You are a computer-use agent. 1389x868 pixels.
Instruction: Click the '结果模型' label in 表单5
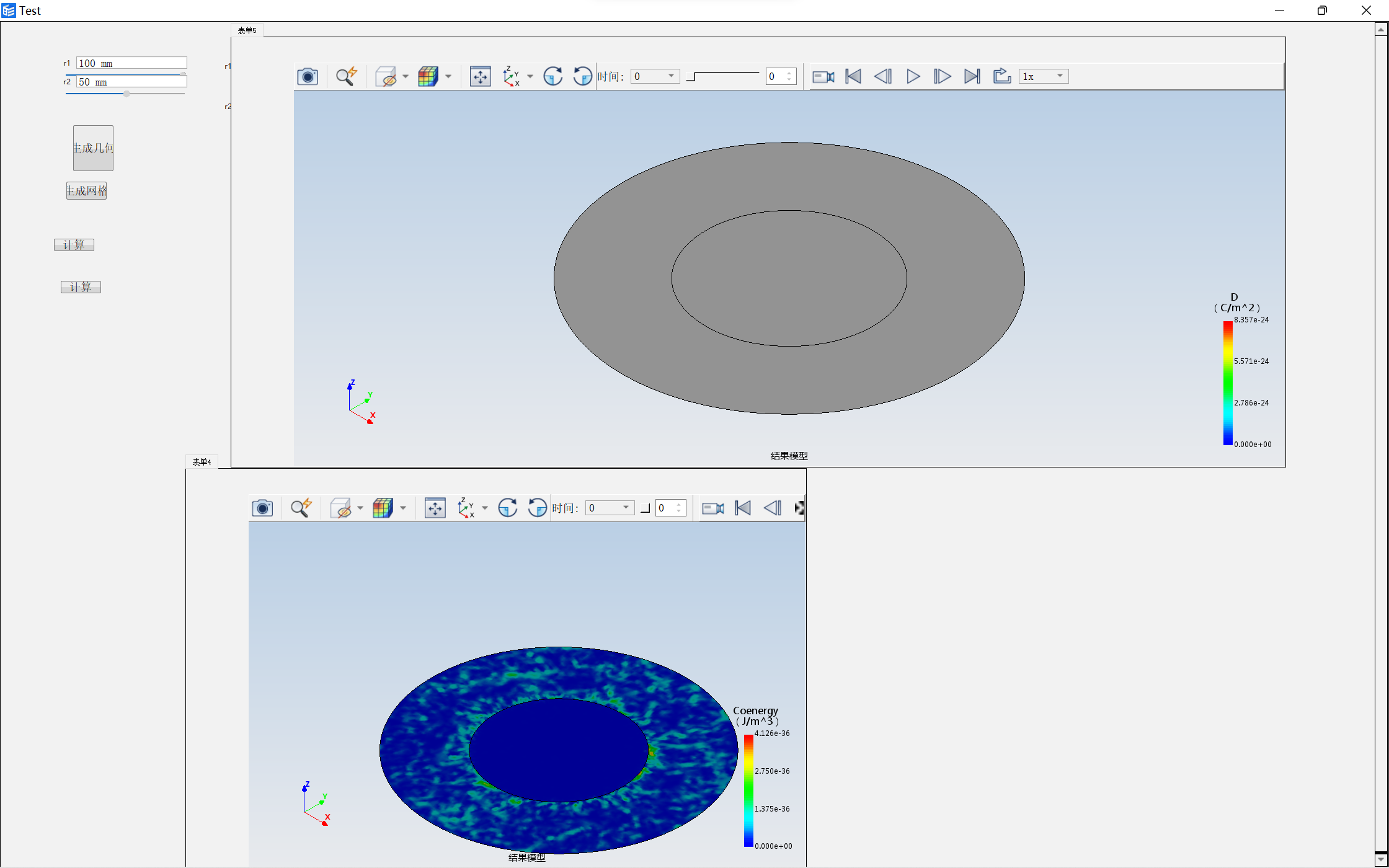point(789,456)
